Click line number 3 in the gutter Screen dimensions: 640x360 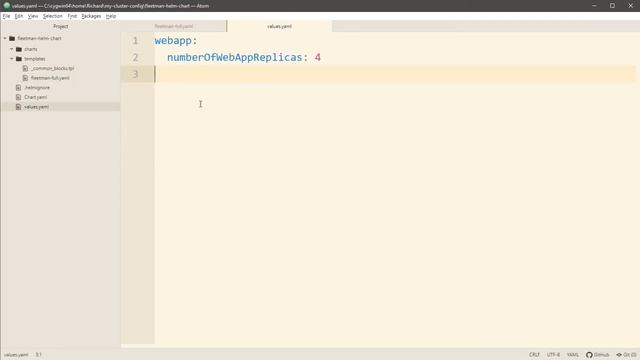click(135, 74)
